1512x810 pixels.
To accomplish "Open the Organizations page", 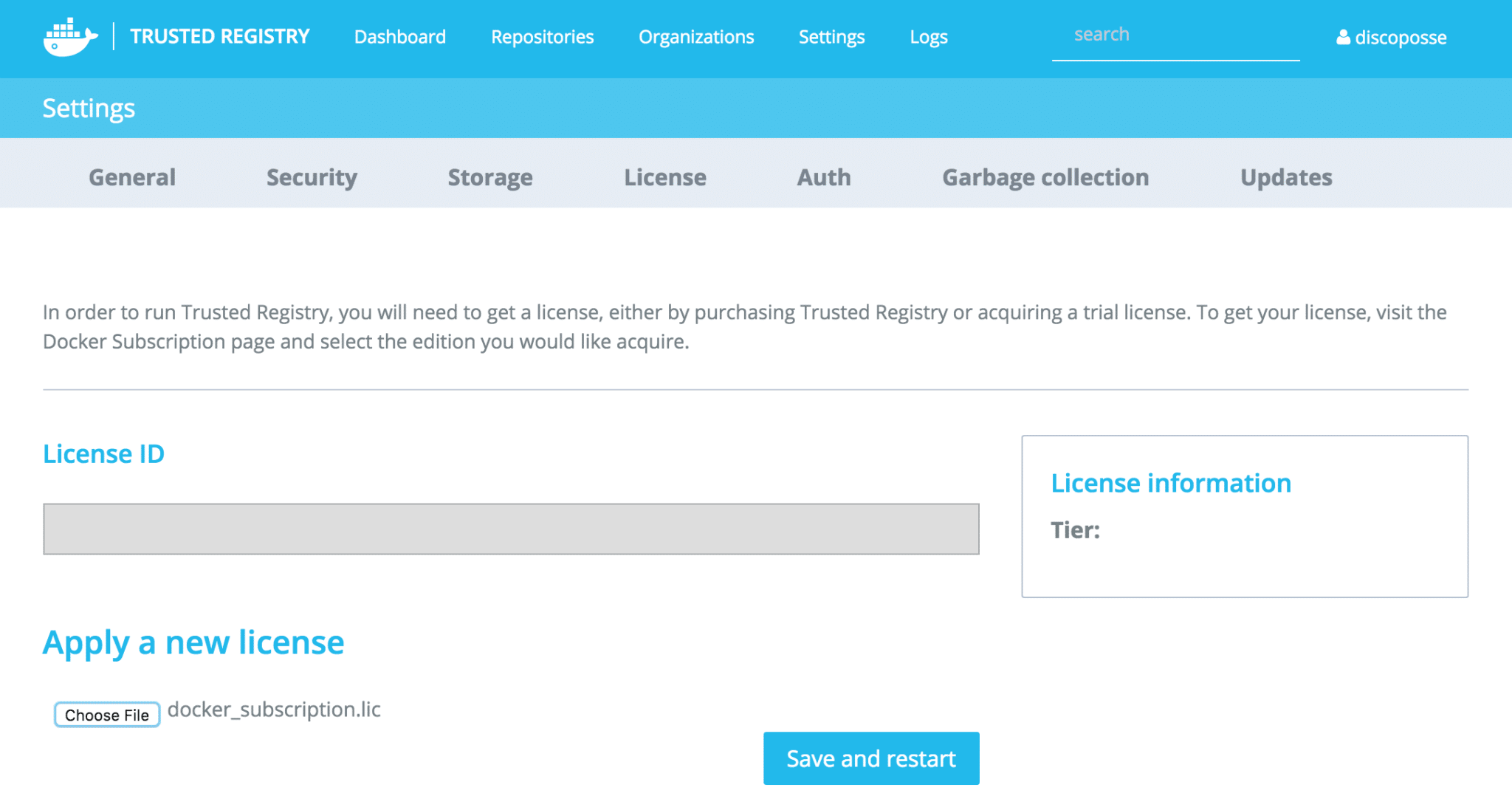I will (x=695, y=37).
